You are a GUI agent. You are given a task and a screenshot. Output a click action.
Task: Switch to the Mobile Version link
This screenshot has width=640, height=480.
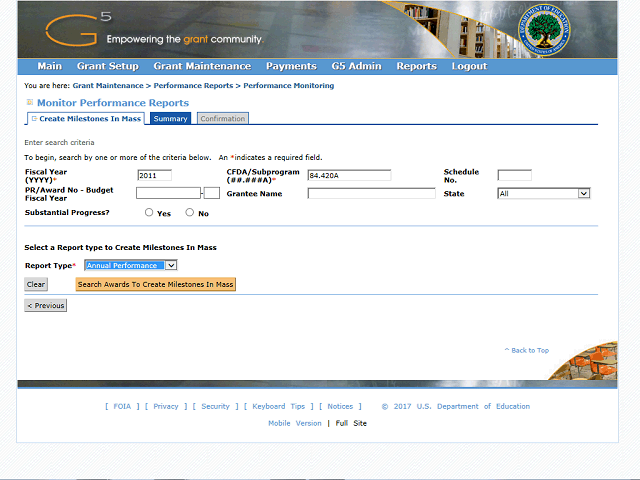(295, 423)
